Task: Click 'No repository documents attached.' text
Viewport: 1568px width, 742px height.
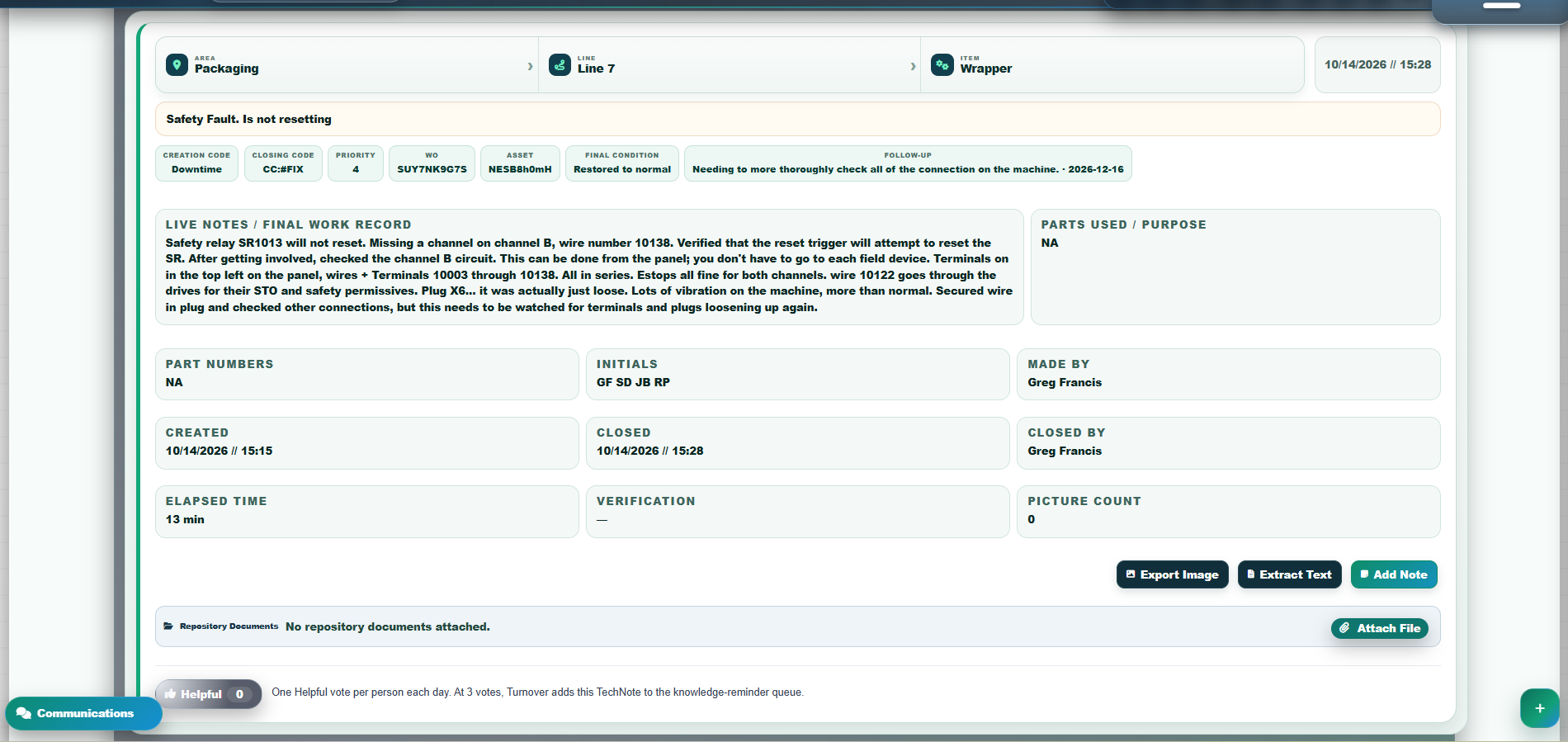Action: pos(388,626)
